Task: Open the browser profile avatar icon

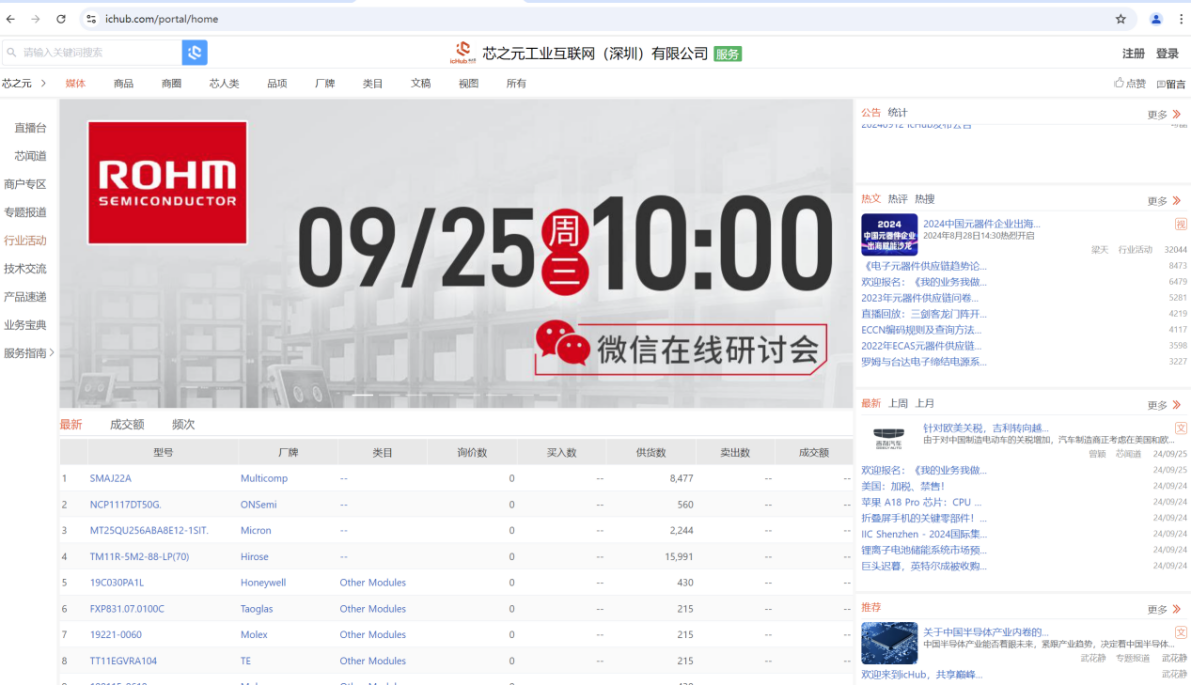Action: [1156, 19]
